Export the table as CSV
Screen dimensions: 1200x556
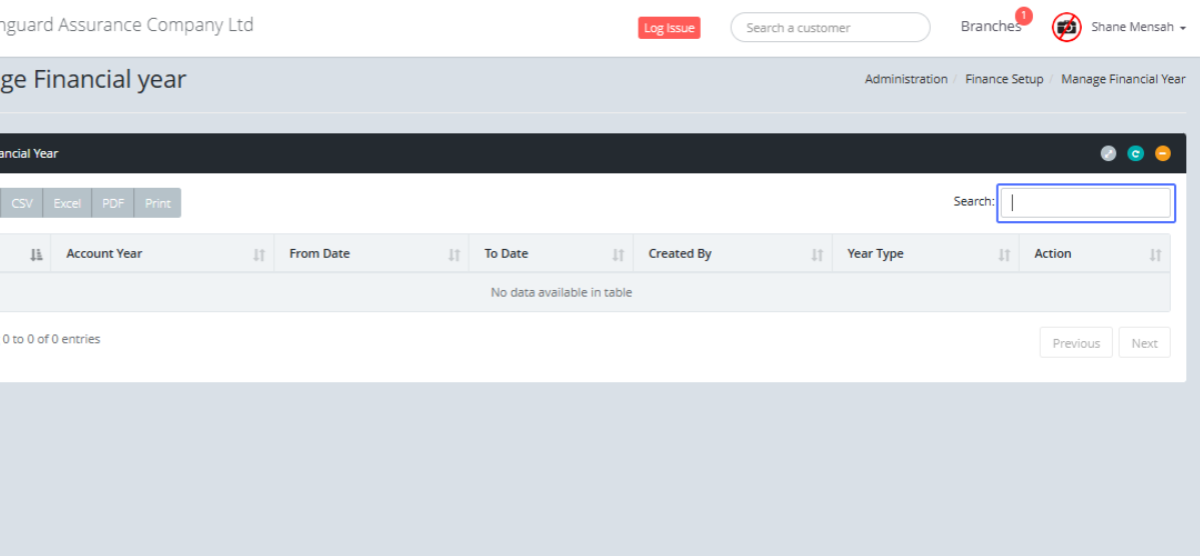coord(22,203)
